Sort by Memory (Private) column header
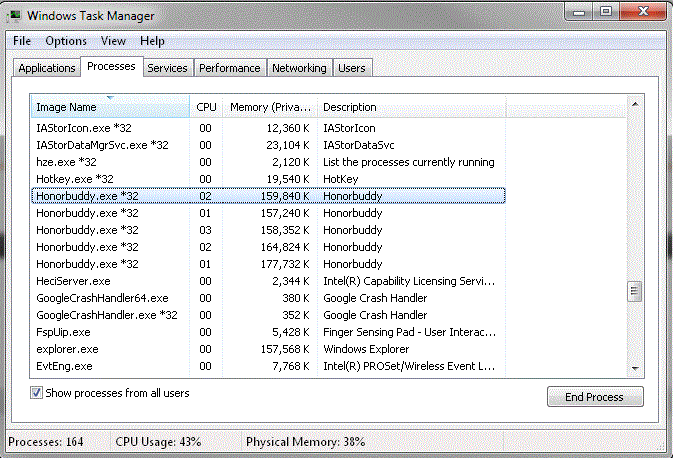The height and width of the screenshot is (458, 673). 270,107
